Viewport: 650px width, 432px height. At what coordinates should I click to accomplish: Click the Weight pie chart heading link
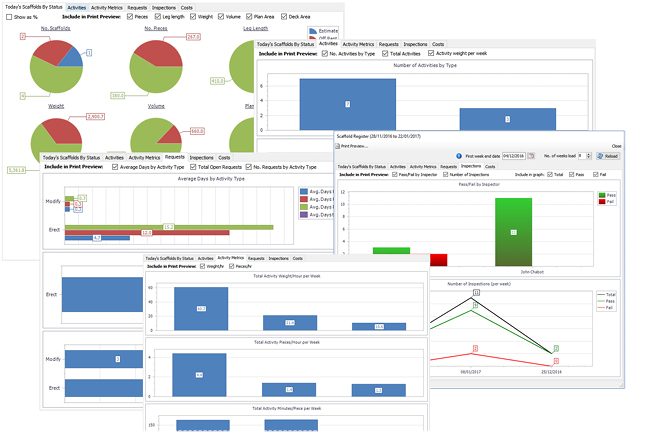coord(56,106)
